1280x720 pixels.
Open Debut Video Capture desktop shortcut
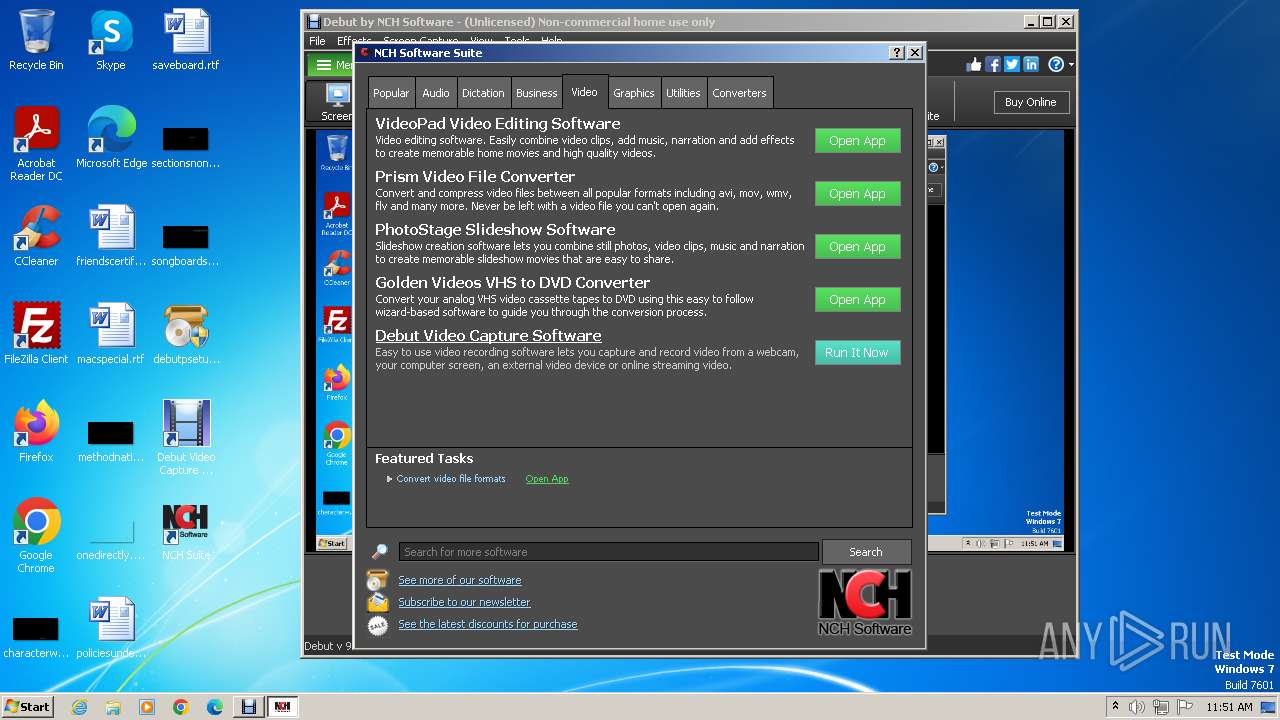click(x=186, y=437)
